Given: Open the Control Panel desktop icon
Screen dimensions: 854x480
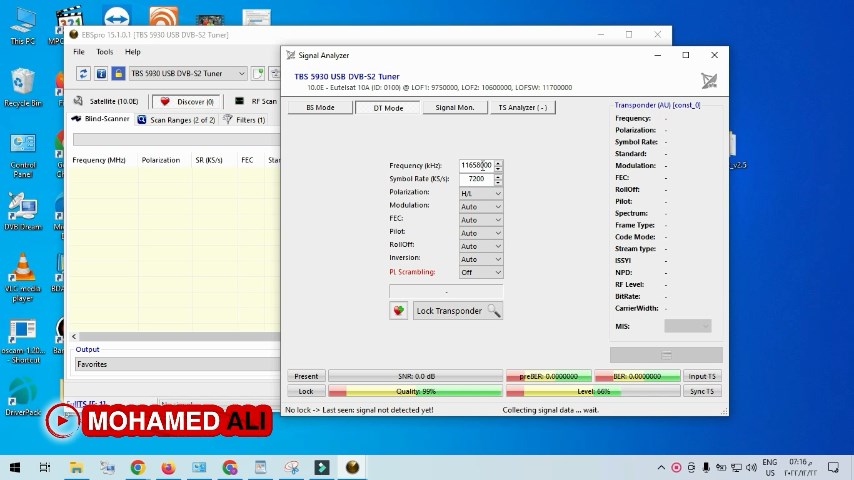Looking at the screenshot, I should coord(23,155).
